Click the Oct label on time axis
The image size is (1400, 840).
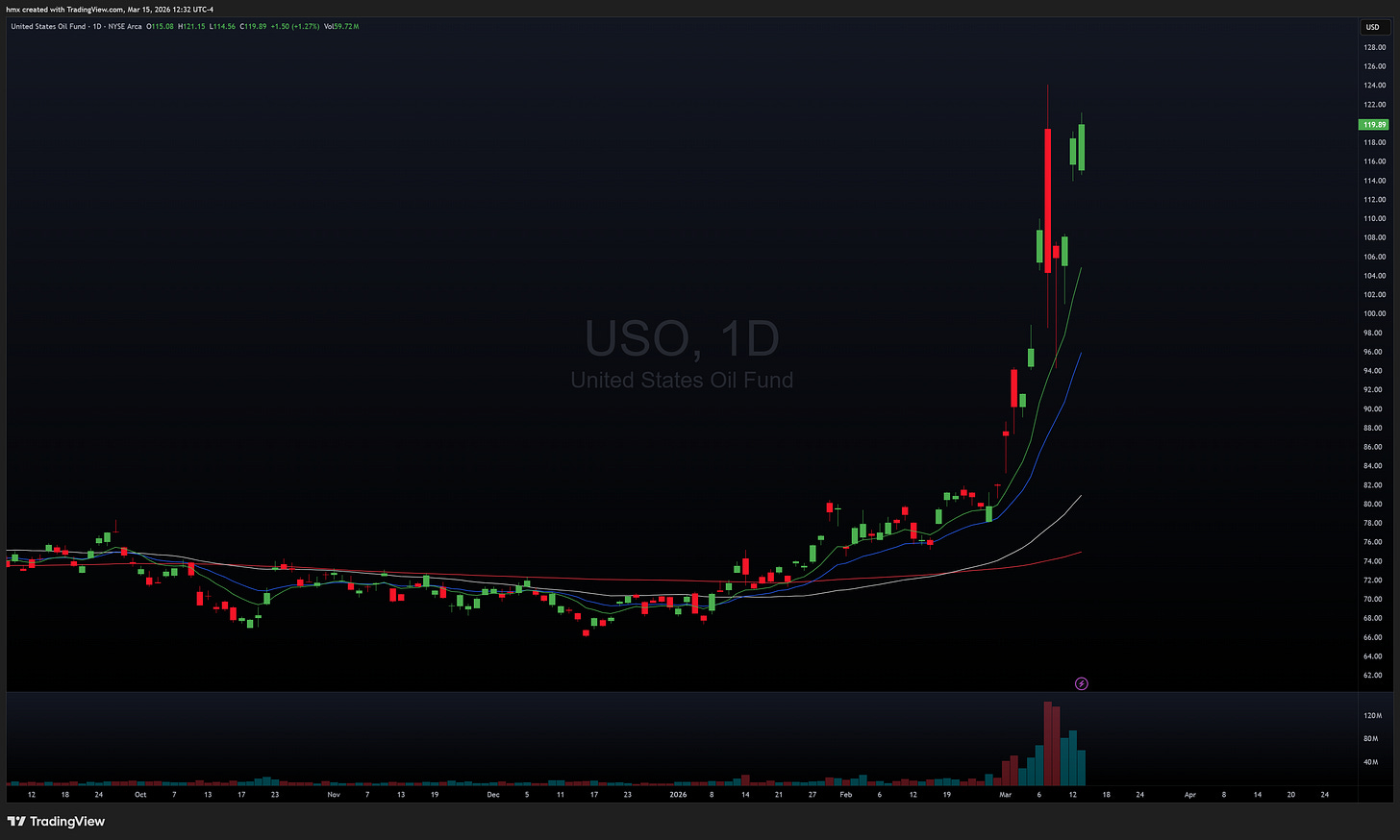(140, 795)
